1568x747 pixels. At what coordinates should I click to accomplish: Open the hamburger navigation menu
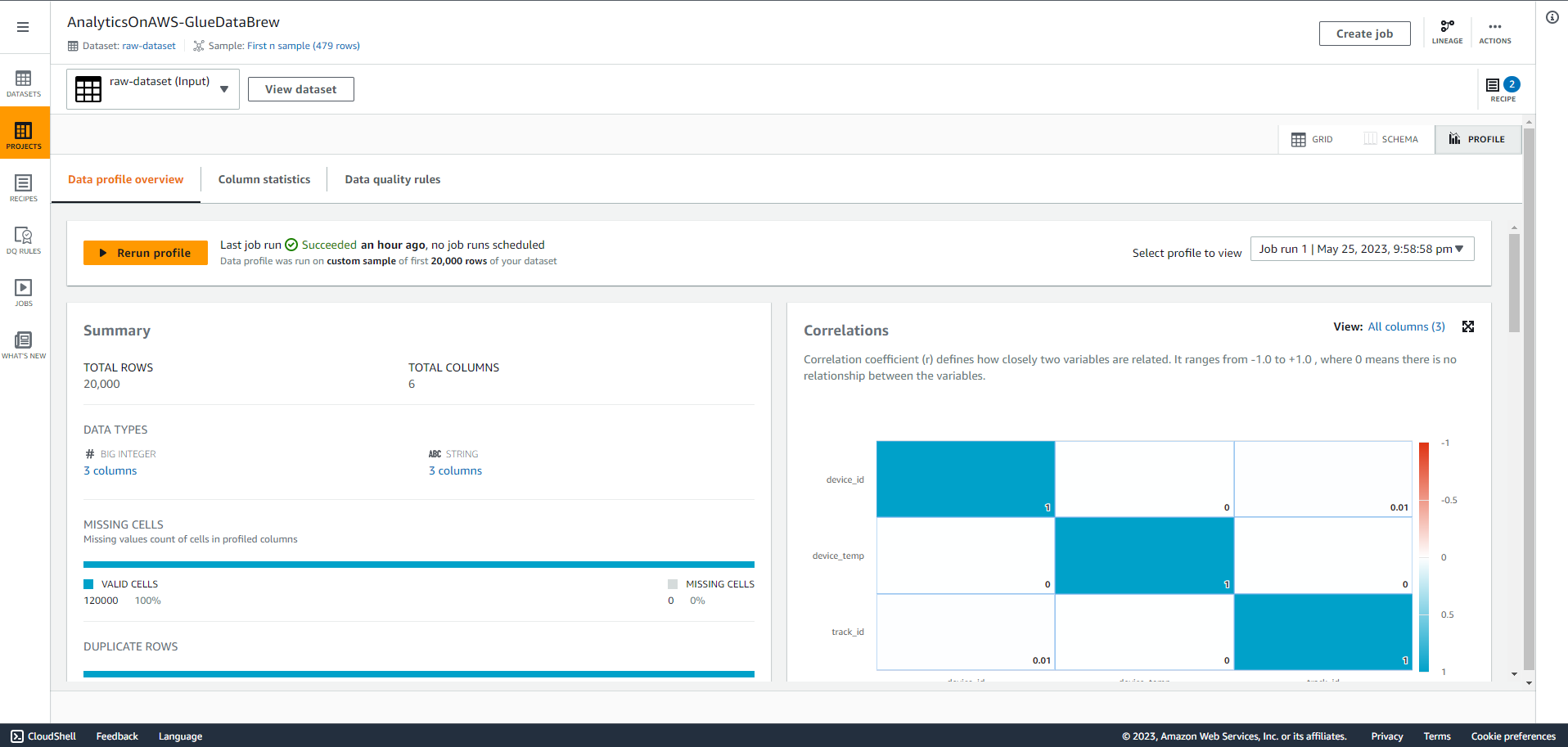(x=23, y=27)
